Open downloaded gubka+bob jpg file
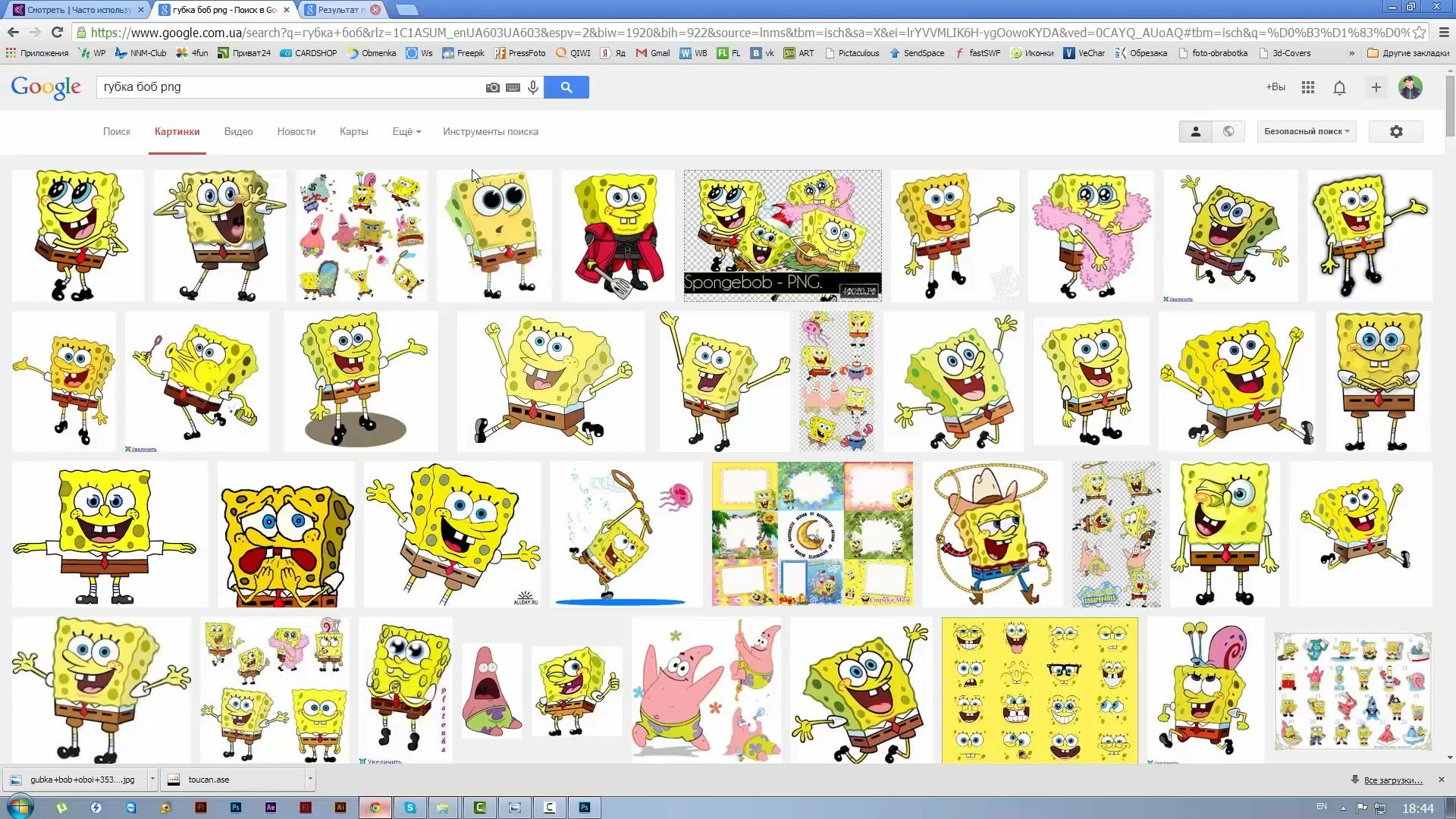Screen dimensions: 1456x819 [x=76, y=779]
